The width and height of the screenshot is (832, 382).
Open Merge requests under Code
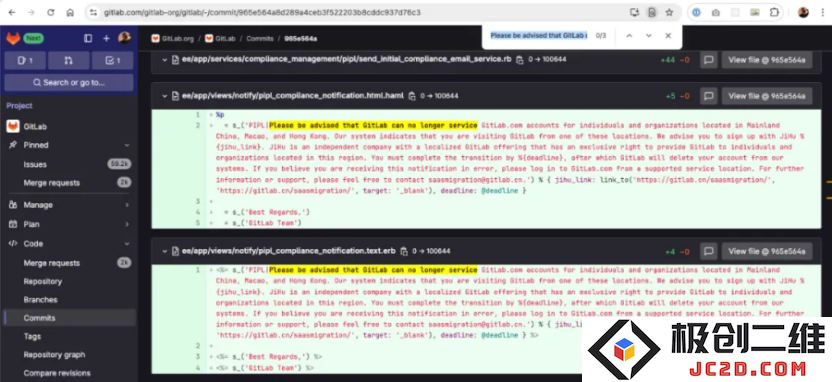[x=69, y=263]
